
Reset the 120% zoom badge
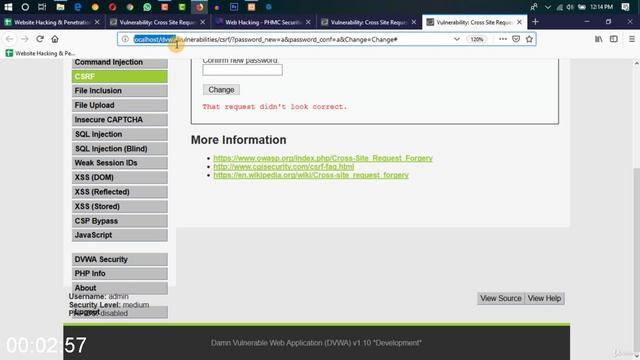coord(476,39)
